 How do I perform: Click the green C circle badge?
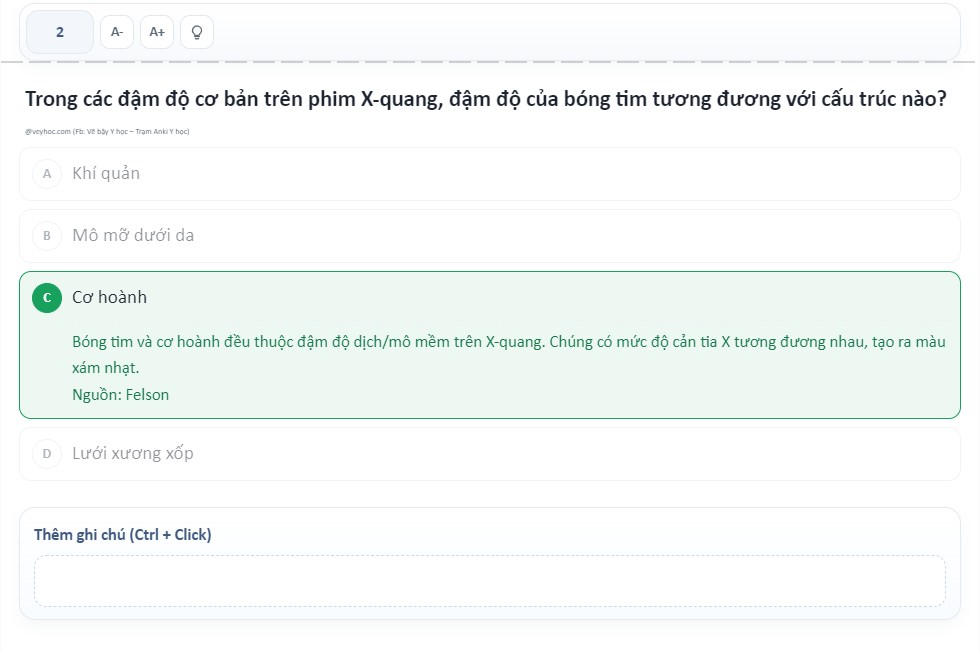pos(46,298)
